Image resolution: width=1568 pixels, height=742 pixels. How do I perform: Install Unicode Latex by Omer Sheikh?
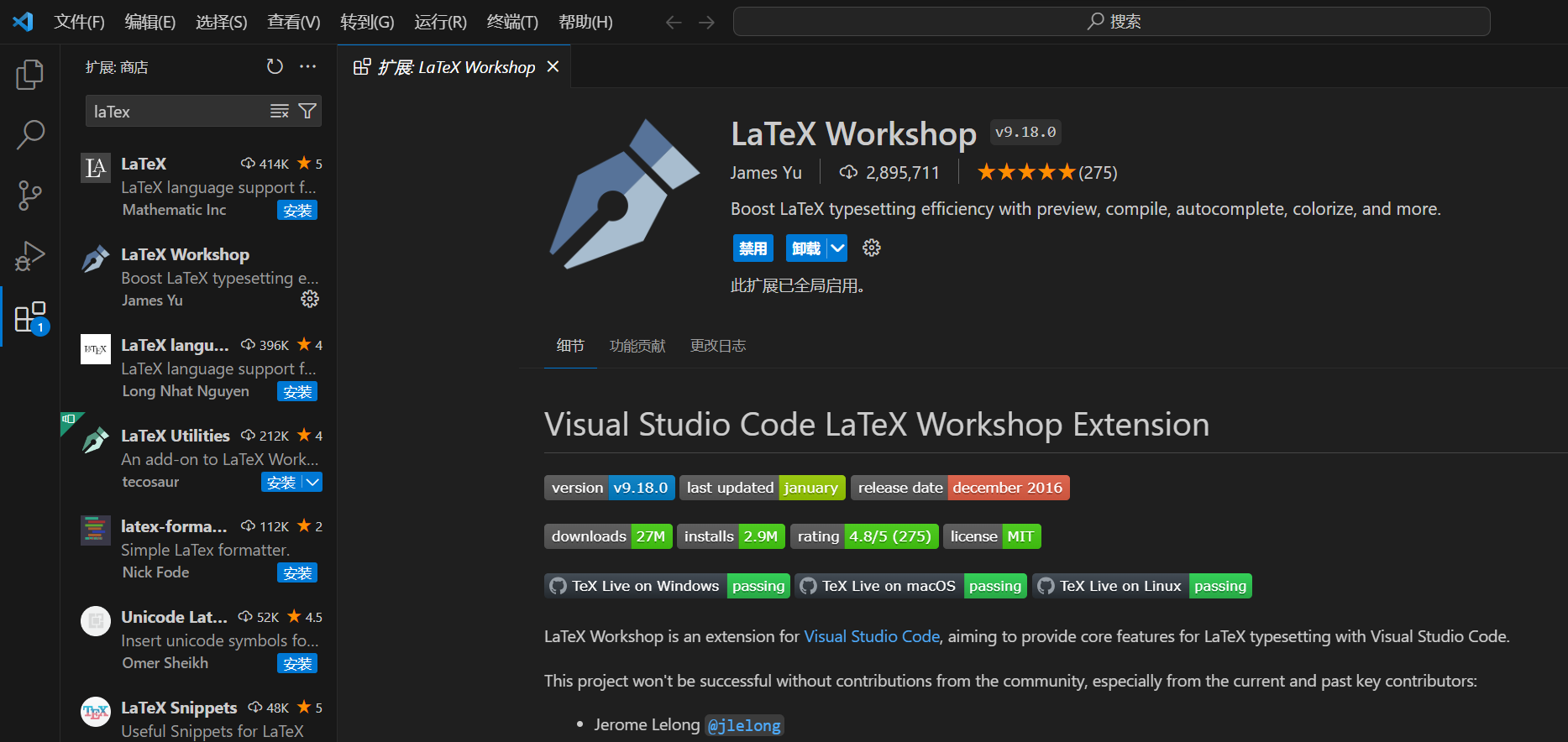297,663
